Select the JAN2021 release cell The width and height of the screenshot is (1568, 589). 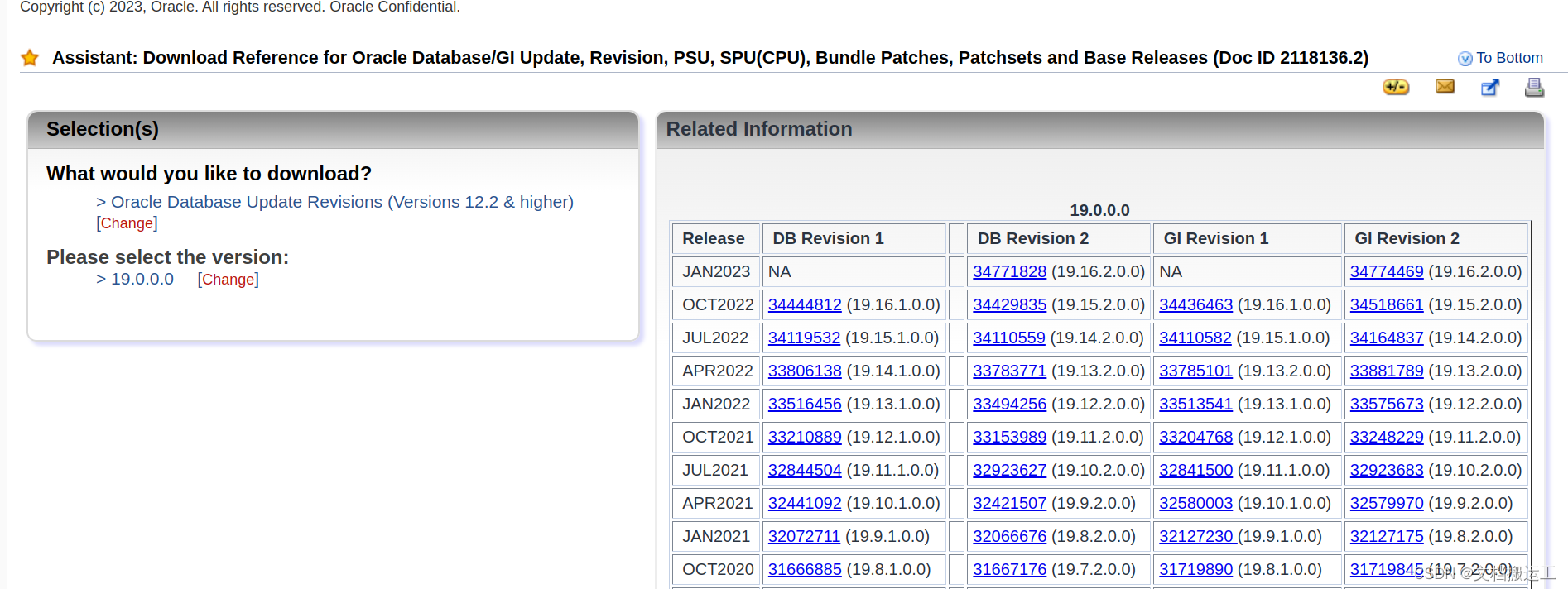point(716,536)
